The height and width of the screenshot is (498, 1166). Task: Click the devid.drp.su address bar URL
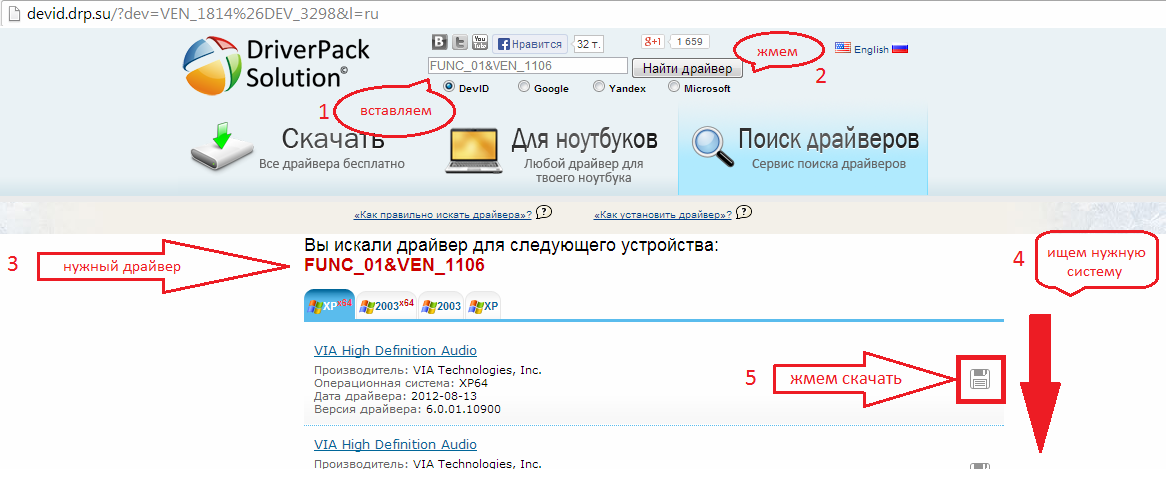[x=203, y=14]
